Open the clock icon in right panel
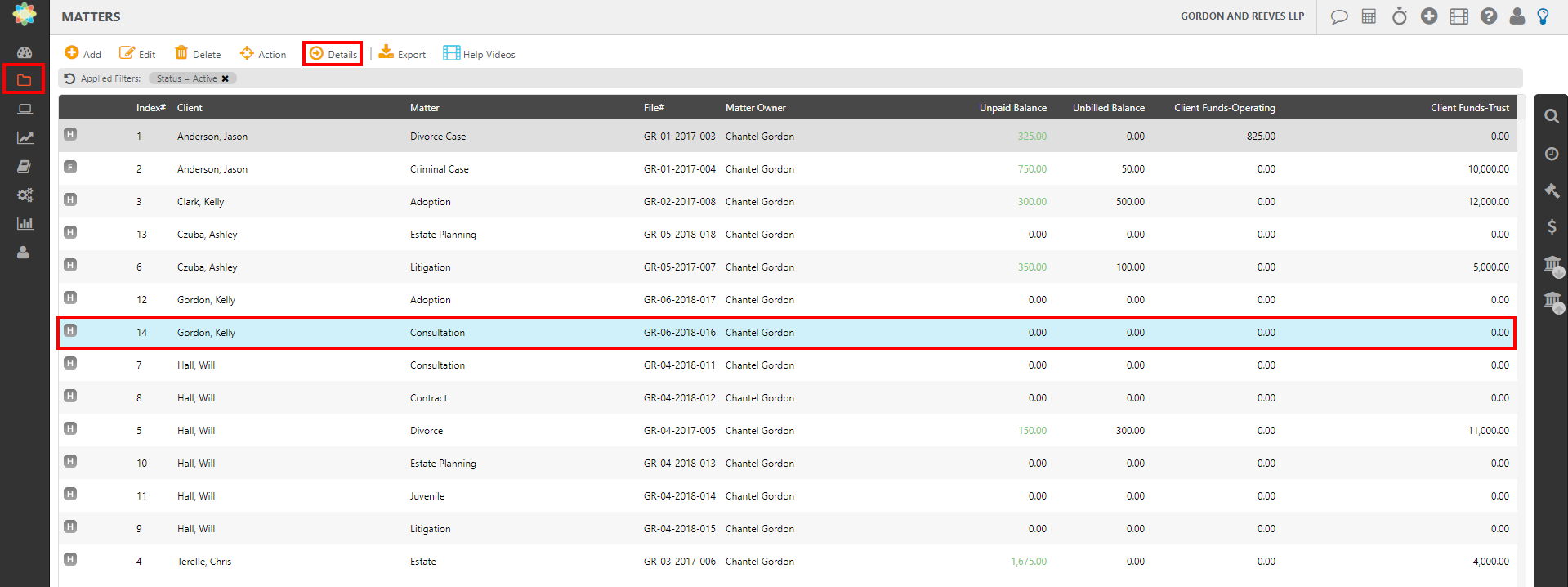The image size is (1568, 587). [x=1551, y=154]
